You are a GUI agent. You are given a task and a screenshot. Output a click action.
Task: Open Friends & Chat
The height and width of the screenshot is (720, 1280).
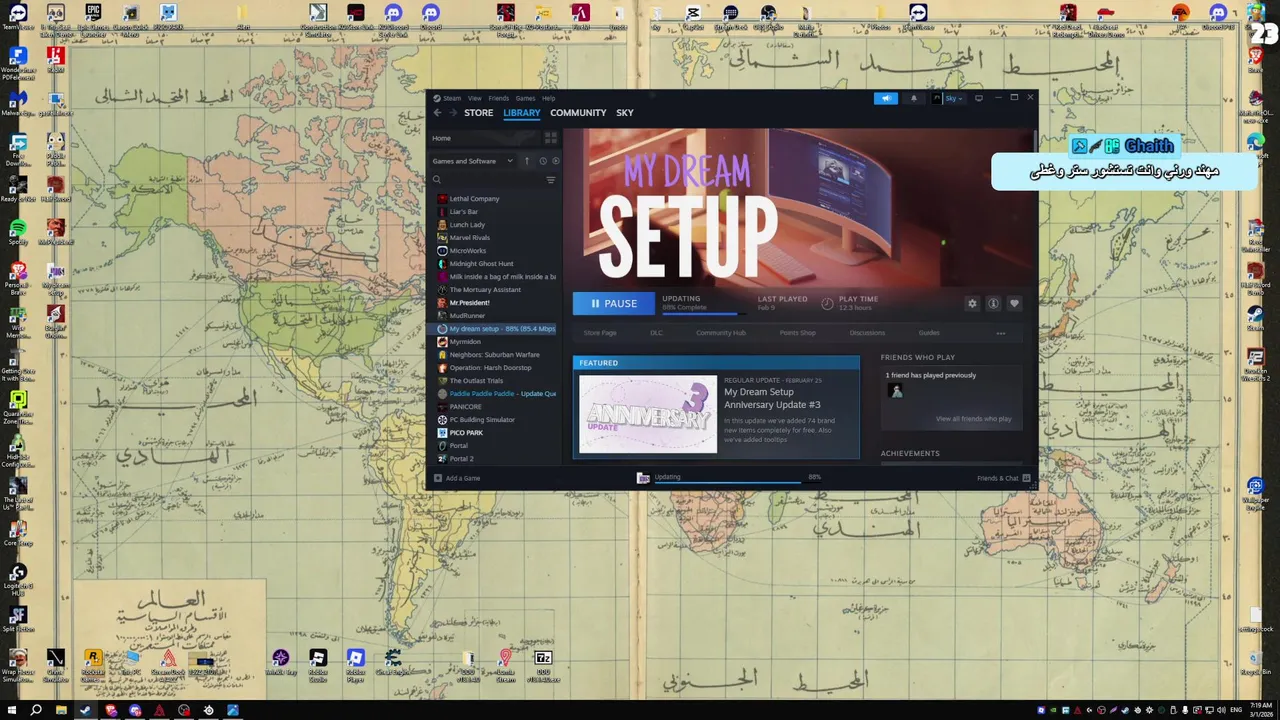click(1003, 478)
